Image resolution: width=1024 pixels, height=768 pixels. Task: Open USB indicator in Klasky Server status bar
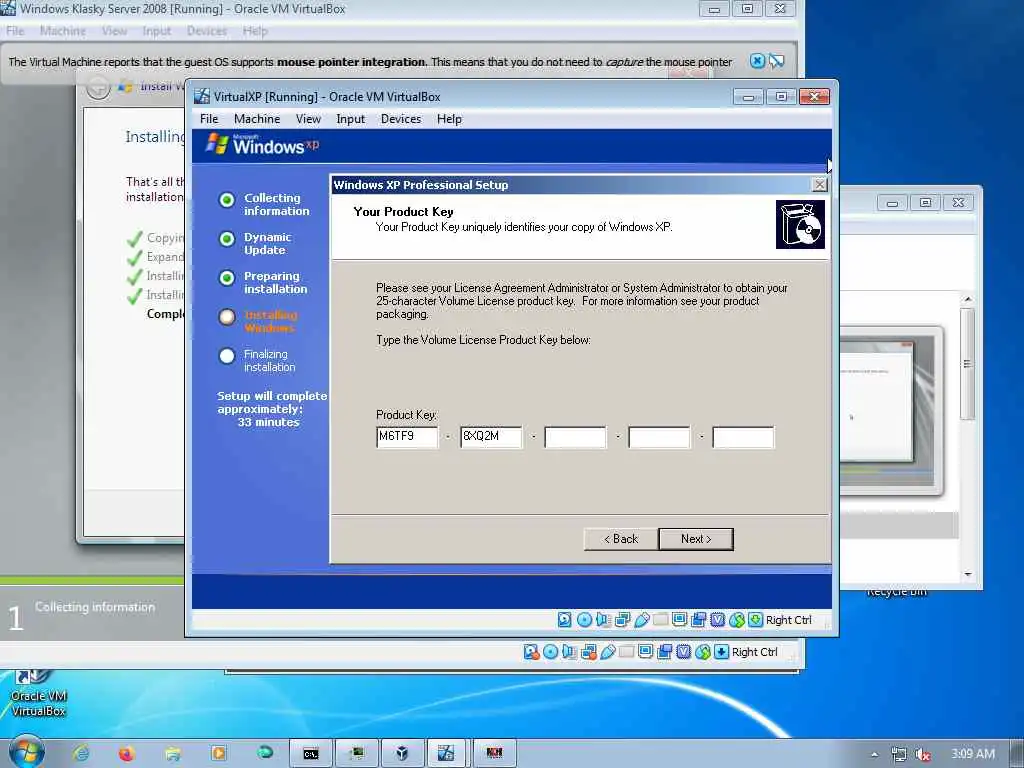click(607, 652)
